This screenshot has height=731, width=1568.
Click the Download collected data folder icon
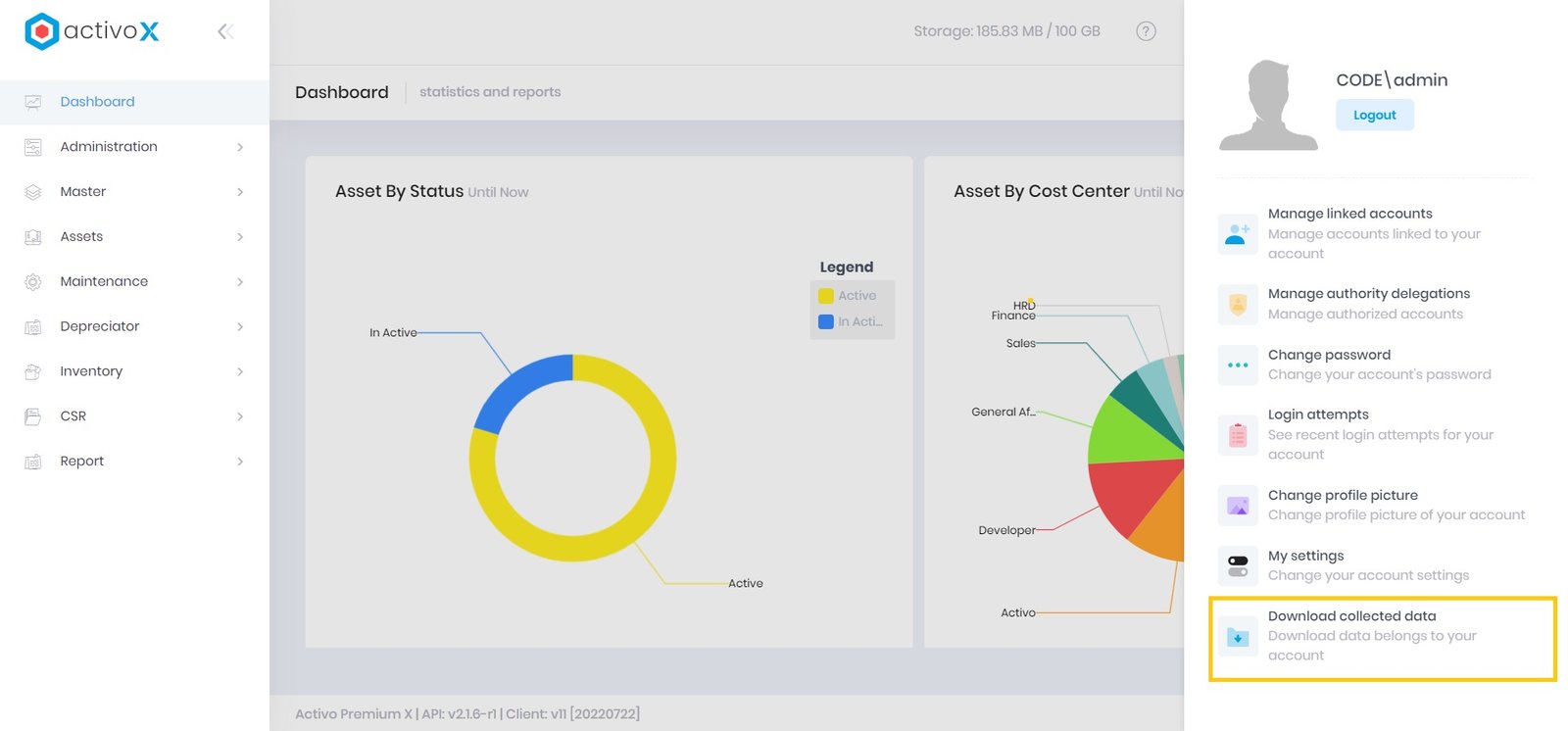tap(1238, 637)
